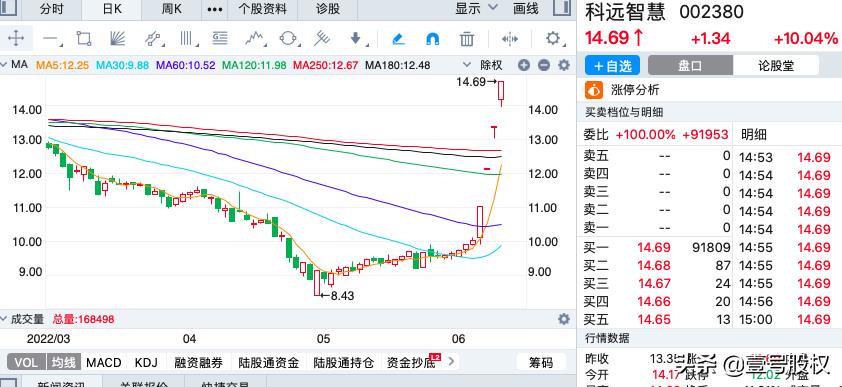
Task: Zoom in chart with plus icon
Action: [524, 65]
